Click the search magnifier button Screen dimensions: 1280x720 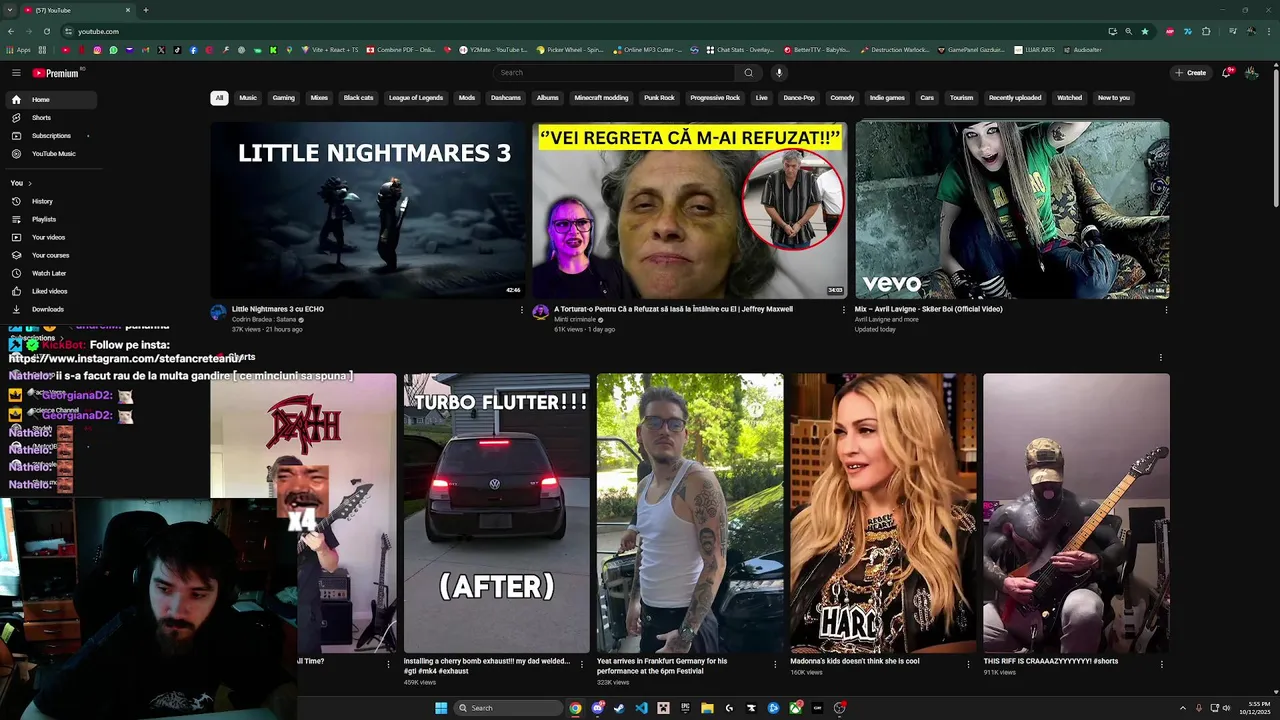point(748,73)
